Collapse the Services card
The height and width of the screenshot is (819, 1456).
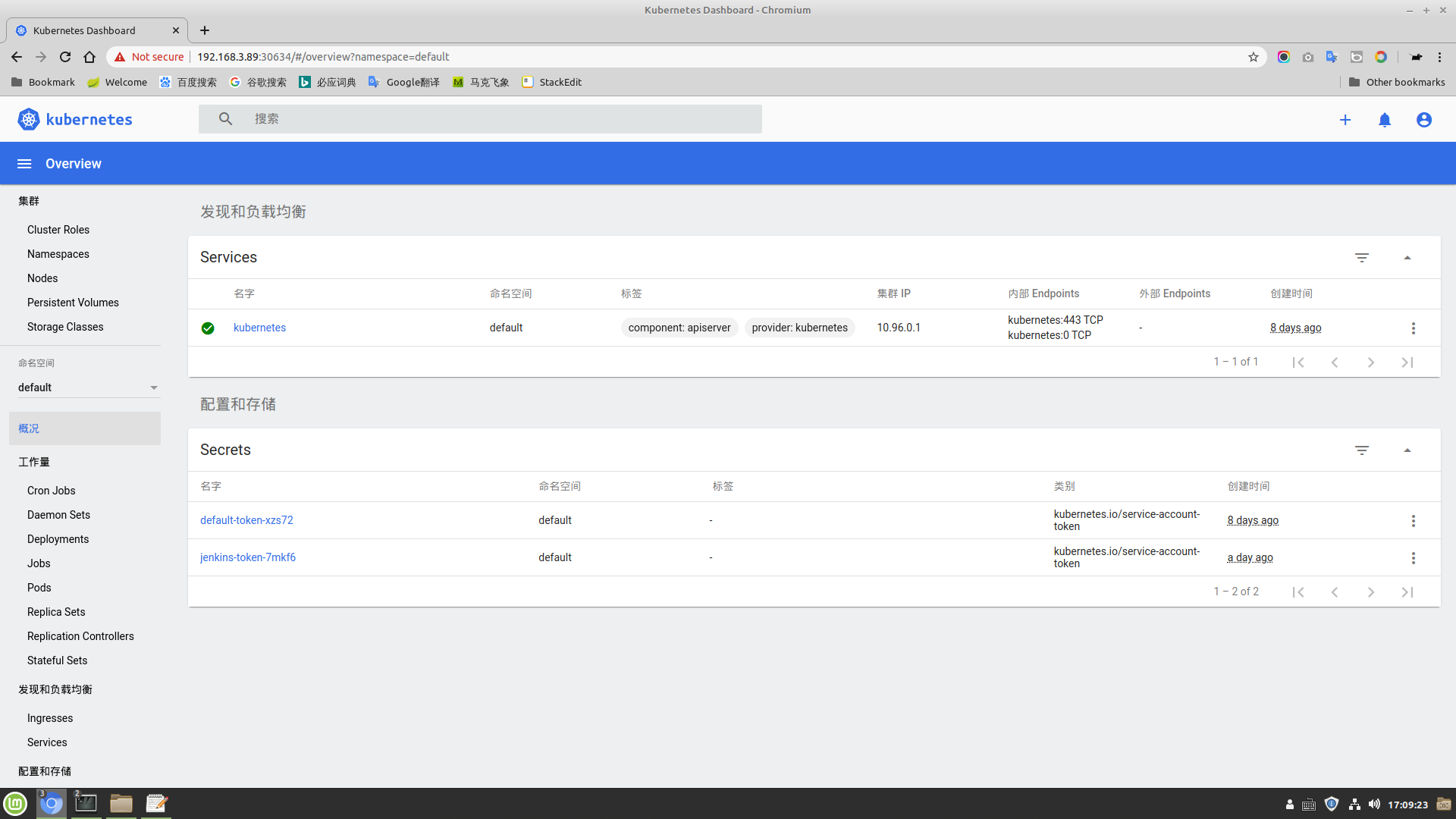click(x=1407, y=258)
